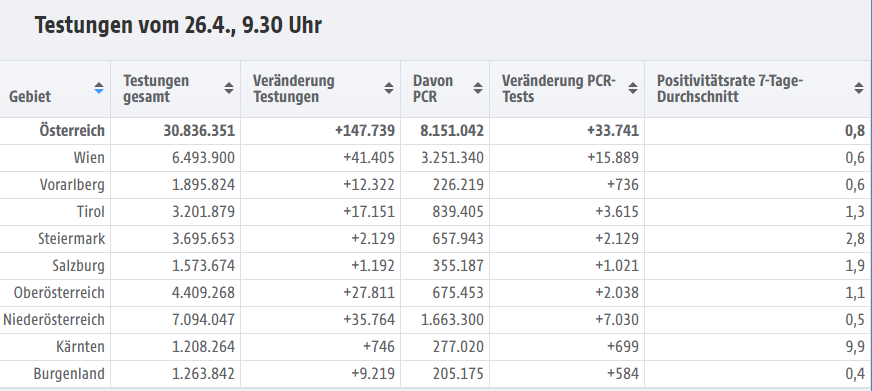Click the Niederösterreich row label
This screenshot has height=391, width=872.
point(54,320)
